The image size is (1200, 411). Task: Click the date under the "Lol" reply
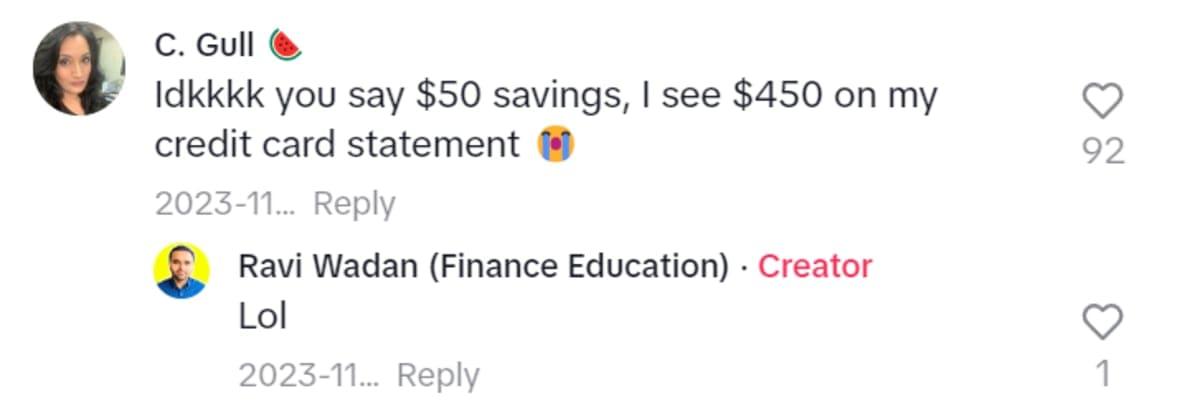tap(309, 375)
